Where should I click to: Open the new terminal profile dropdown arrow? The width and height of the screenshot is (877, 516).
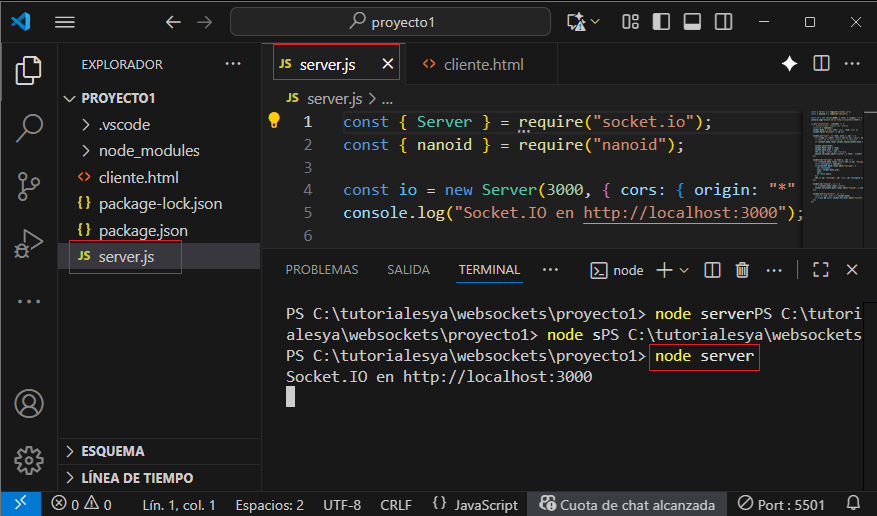[685, 270]
